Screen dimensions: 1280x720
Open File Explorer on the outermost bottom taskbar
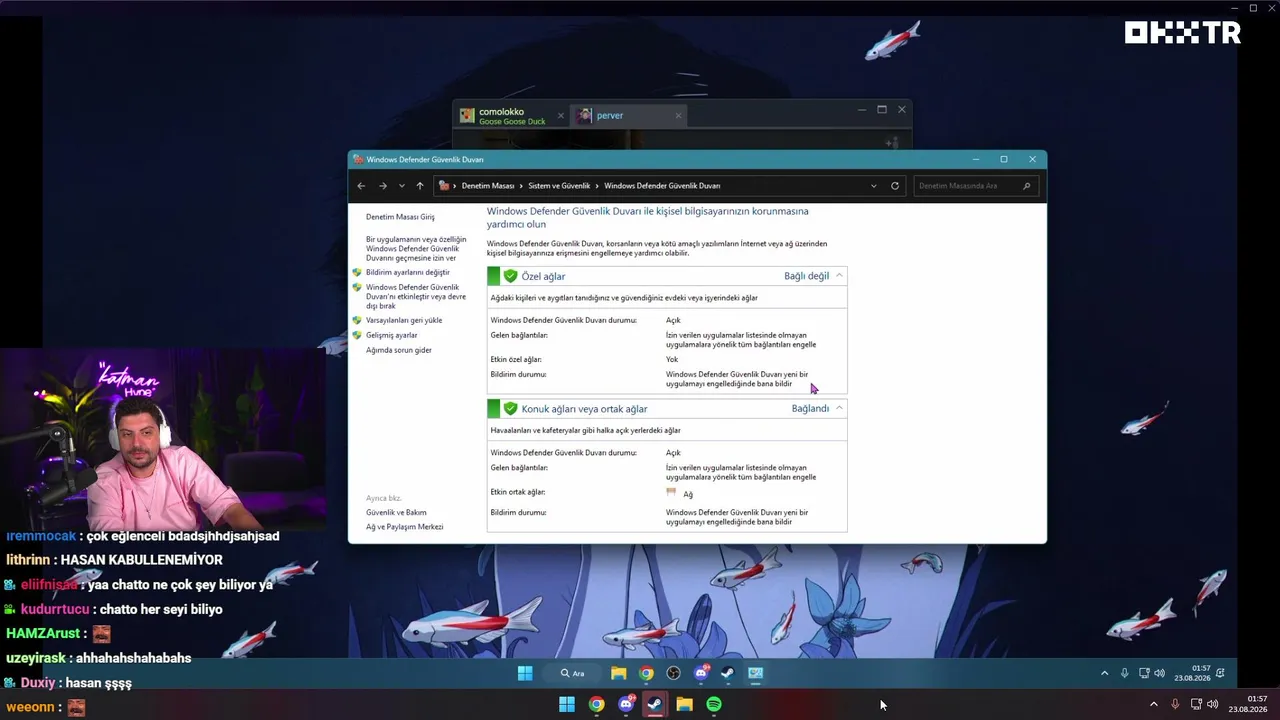685,704
